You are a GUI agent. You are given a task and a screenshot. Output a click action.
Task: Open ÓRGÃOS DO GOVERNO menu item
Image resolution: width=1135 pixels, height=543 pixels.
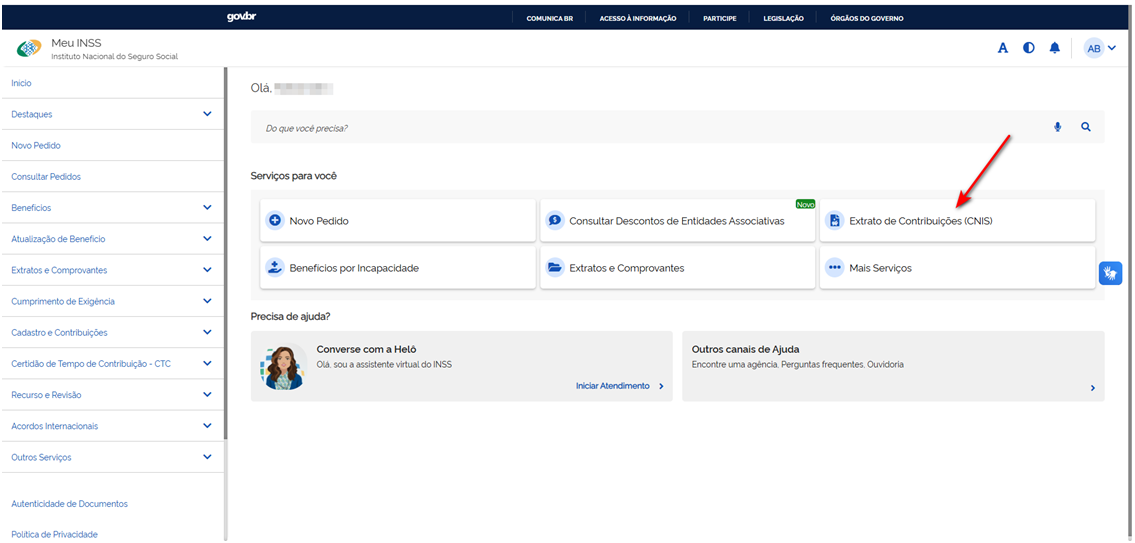(x=866, y=19)
